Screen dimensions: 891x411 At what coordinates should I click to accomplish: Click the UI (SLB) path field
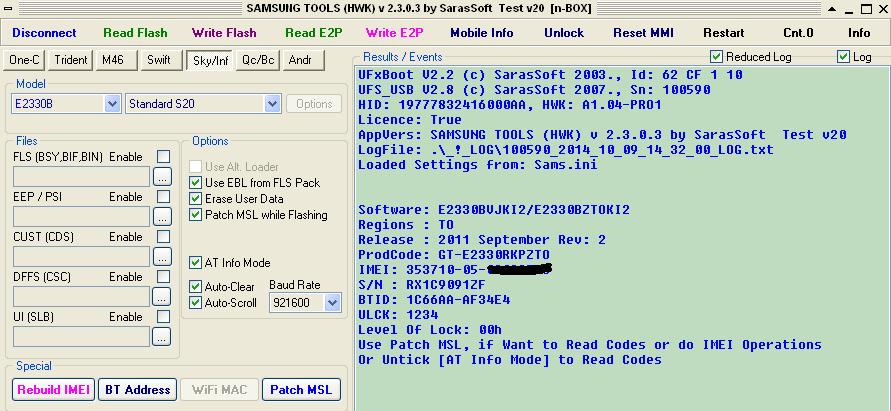point(81,336)
